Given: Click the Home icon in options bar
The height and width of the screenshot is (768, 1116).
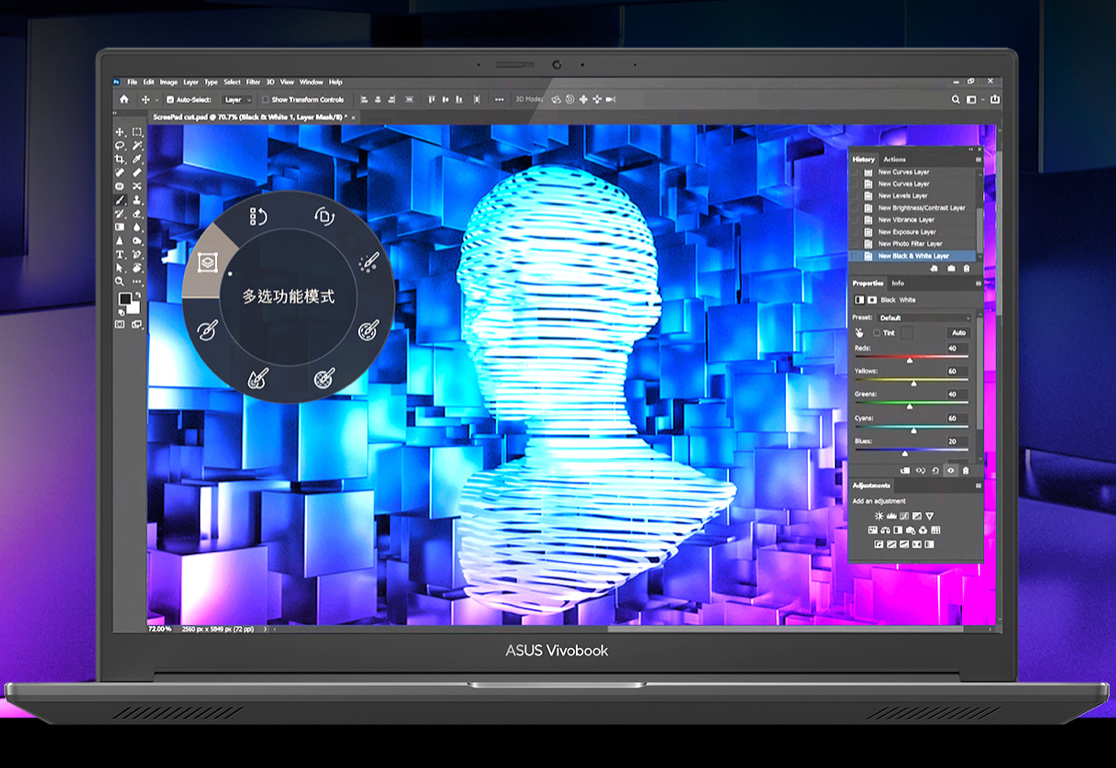Looking at the screenshot, I should tap(124, 100).
